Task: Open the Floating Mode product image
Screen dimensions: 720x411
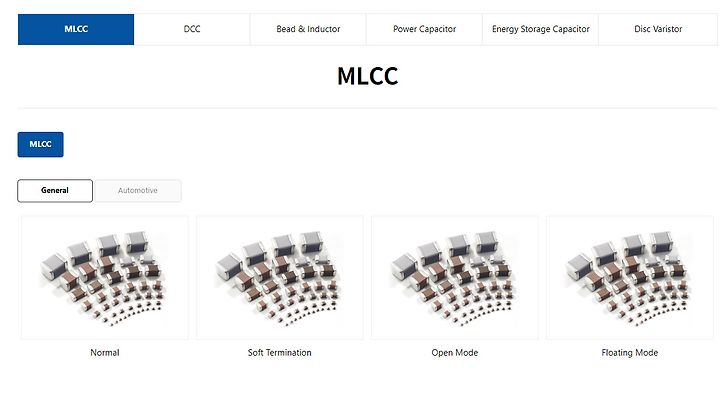Action: pos(630,278)
